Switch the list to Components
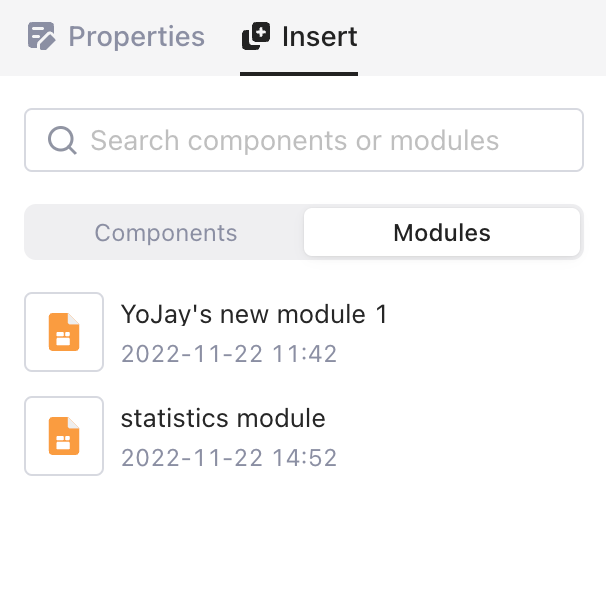 (166, 233)
